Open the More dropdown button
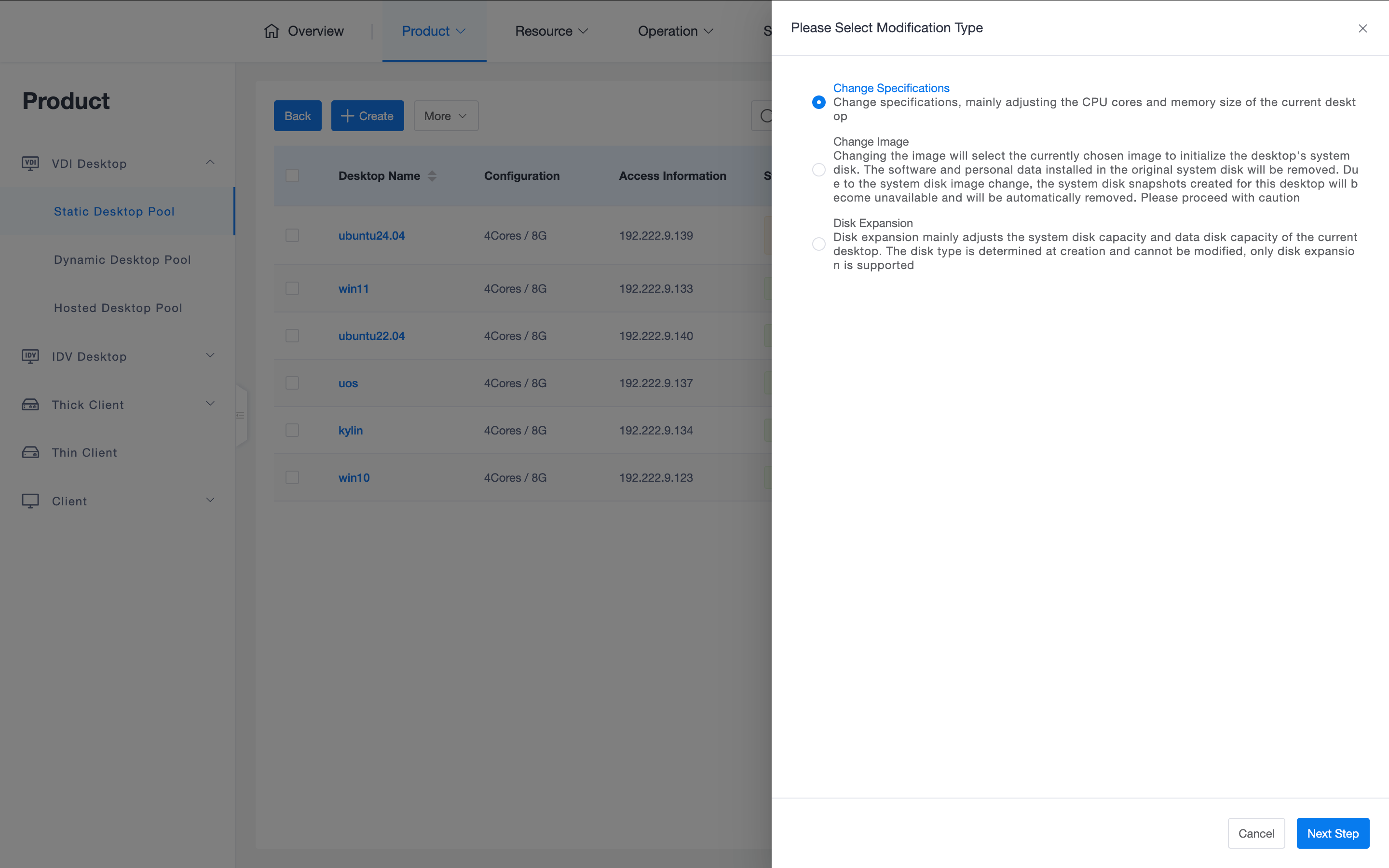The height and width of the screenshot is (868, 1389). (446, 116)
